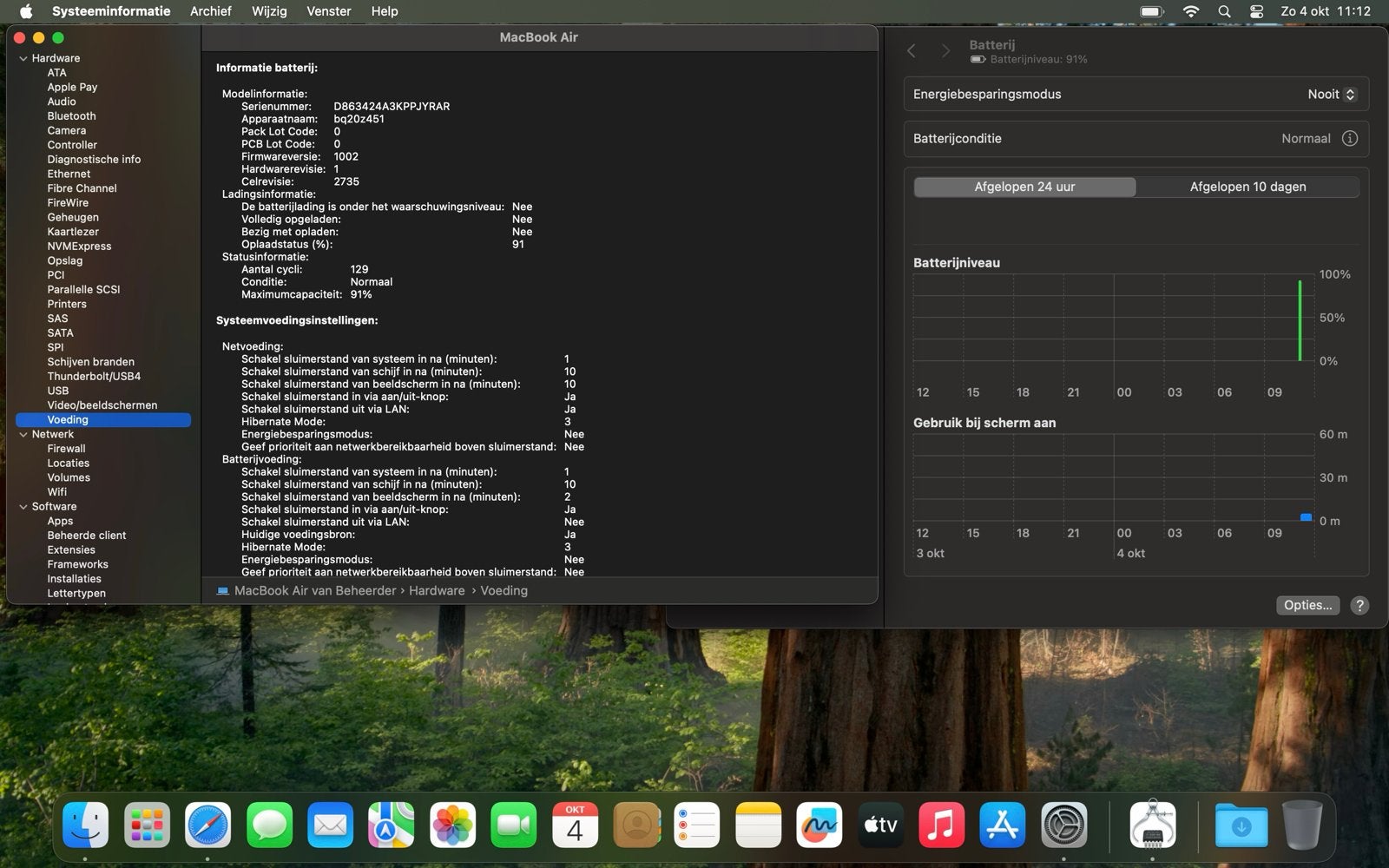Collapse the Netwerk section in sidebar
The width and height of the screenshot is (1389, 868).
(23, 434)
